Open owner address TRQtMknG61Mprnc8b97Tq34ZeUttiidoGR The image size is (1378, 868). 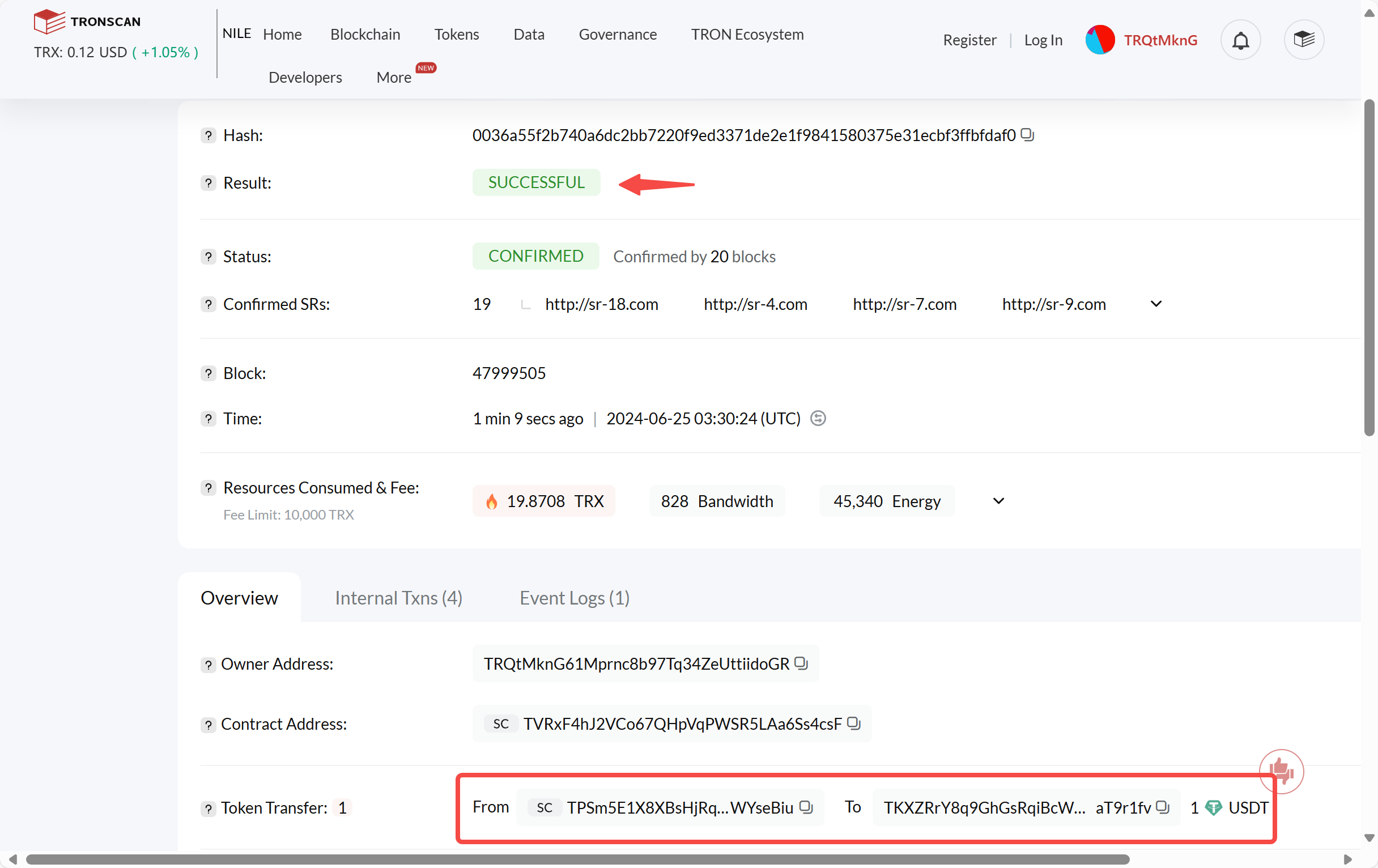(636, 663)
